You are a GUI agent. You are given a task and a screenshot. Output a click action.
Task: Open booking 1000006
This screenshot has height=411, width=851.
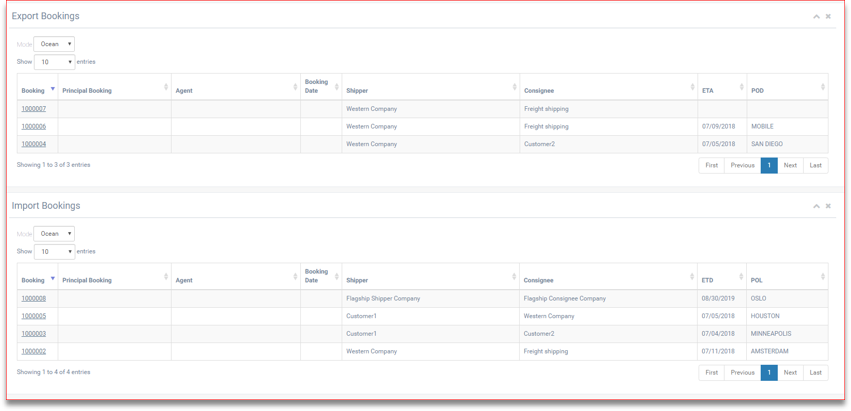pos(34,127)
